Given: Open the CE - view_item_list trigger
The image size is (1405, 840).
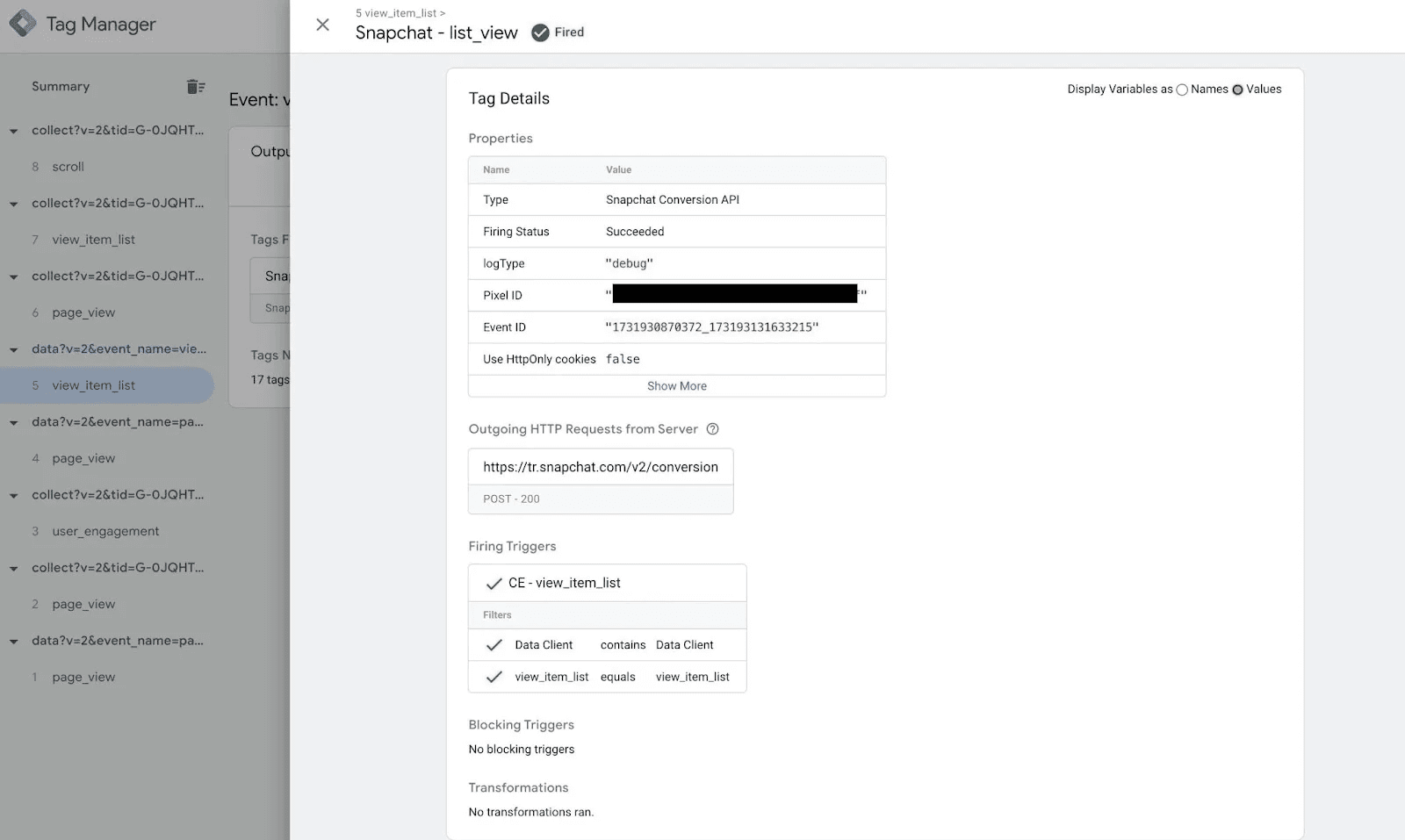Looking at the screenshot, I should [608, 583].
